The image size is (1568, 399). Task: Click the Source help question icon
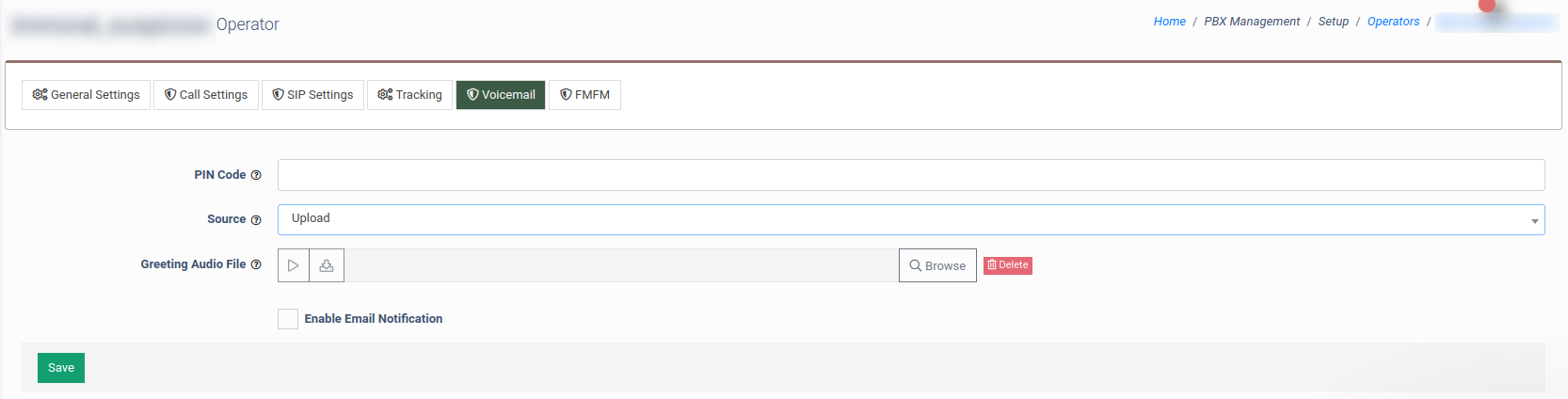pos(256,219)
